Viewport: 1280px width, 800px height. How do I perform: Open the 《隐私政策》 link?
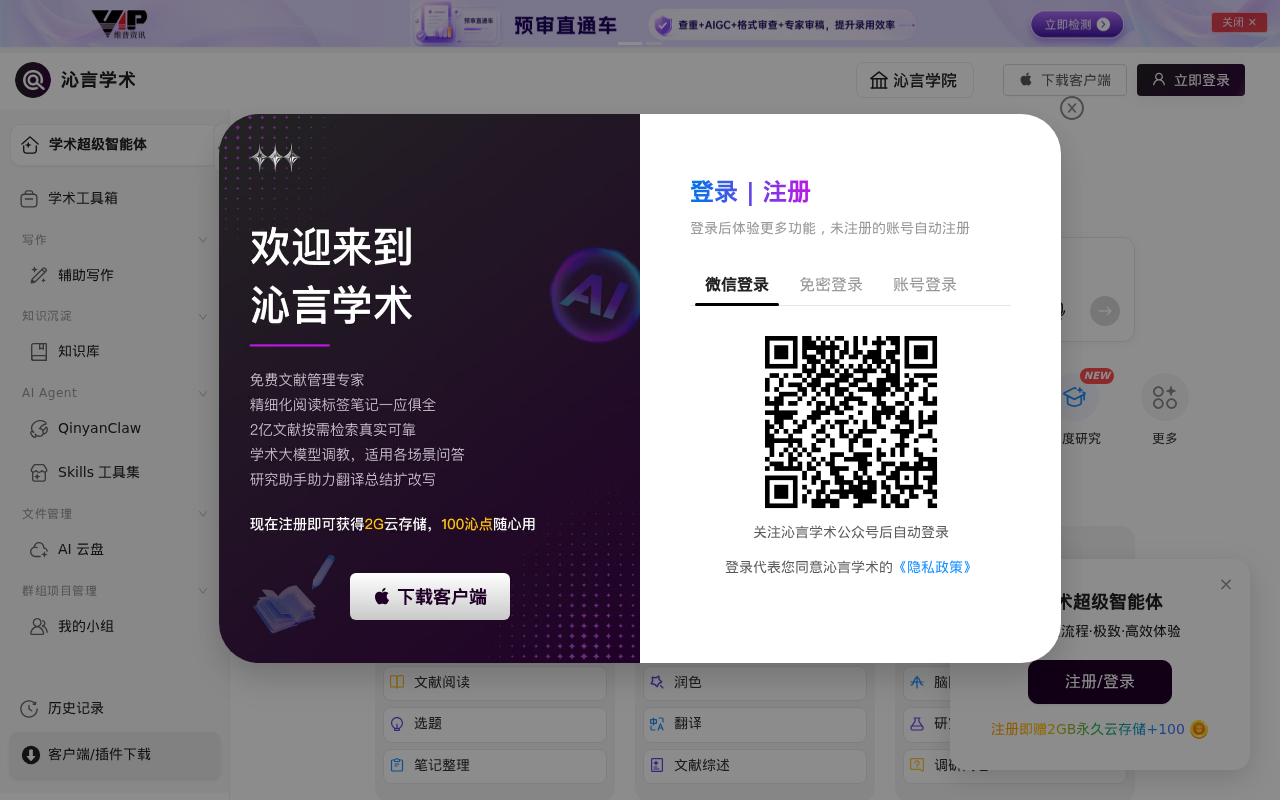[x=935, y=567]
